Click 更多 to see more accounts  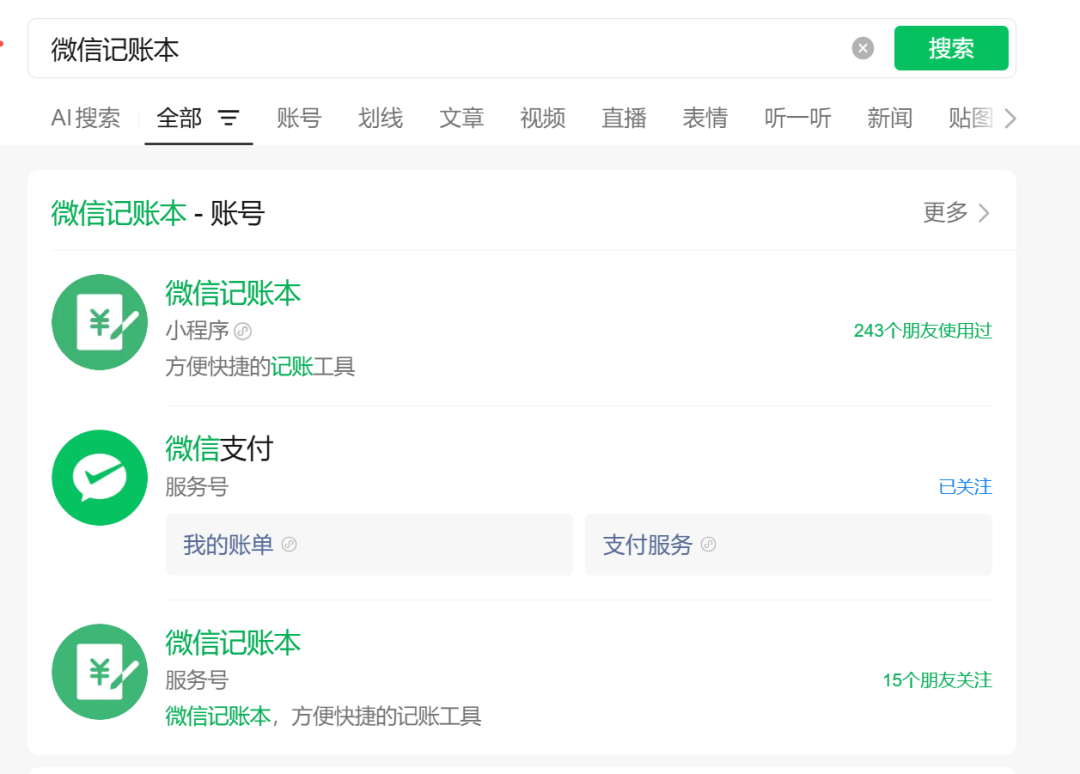click(x=946, y=213)
